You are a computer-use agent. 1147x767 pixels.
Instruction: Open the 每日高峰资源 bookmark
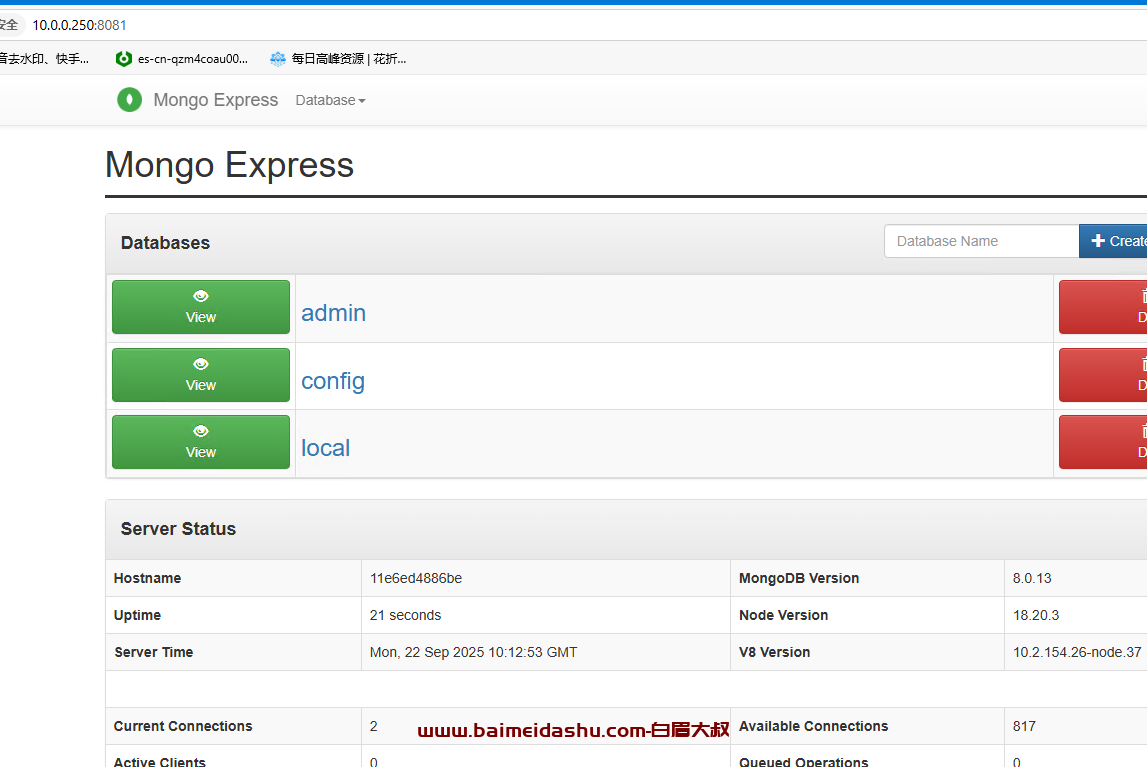[x=338, y=58]
